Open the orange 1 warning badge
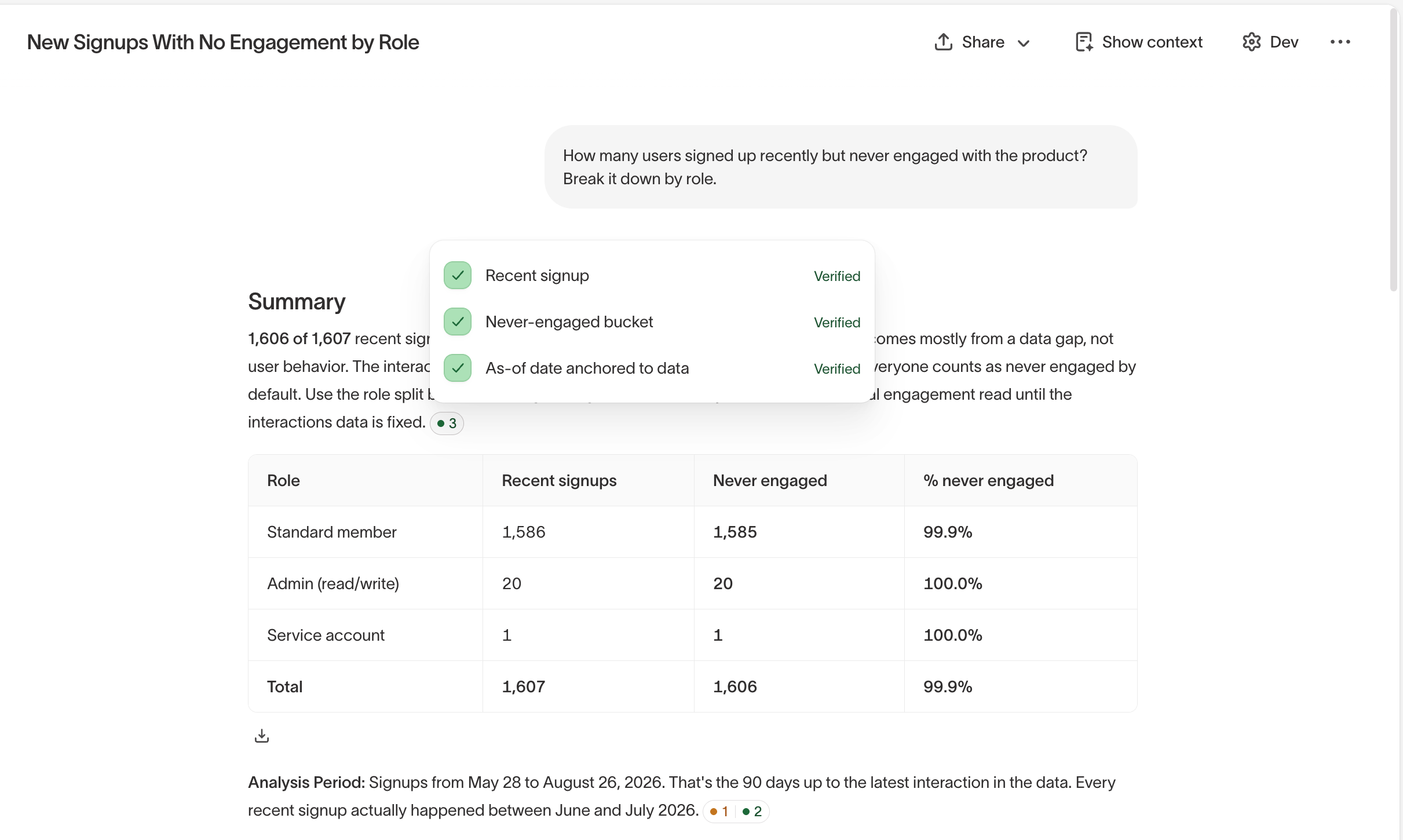Screen dimensions: 1403x840 pos(719,812)
